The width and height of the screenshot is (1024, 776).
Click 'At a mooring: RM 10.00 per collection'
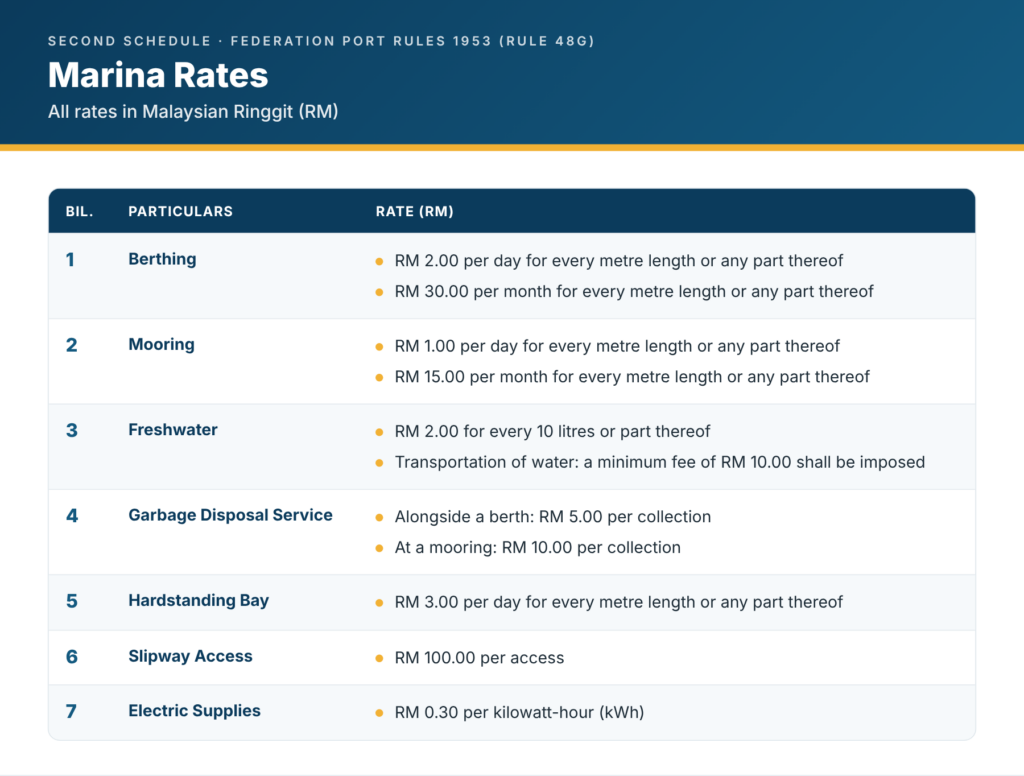coord(537,547)
